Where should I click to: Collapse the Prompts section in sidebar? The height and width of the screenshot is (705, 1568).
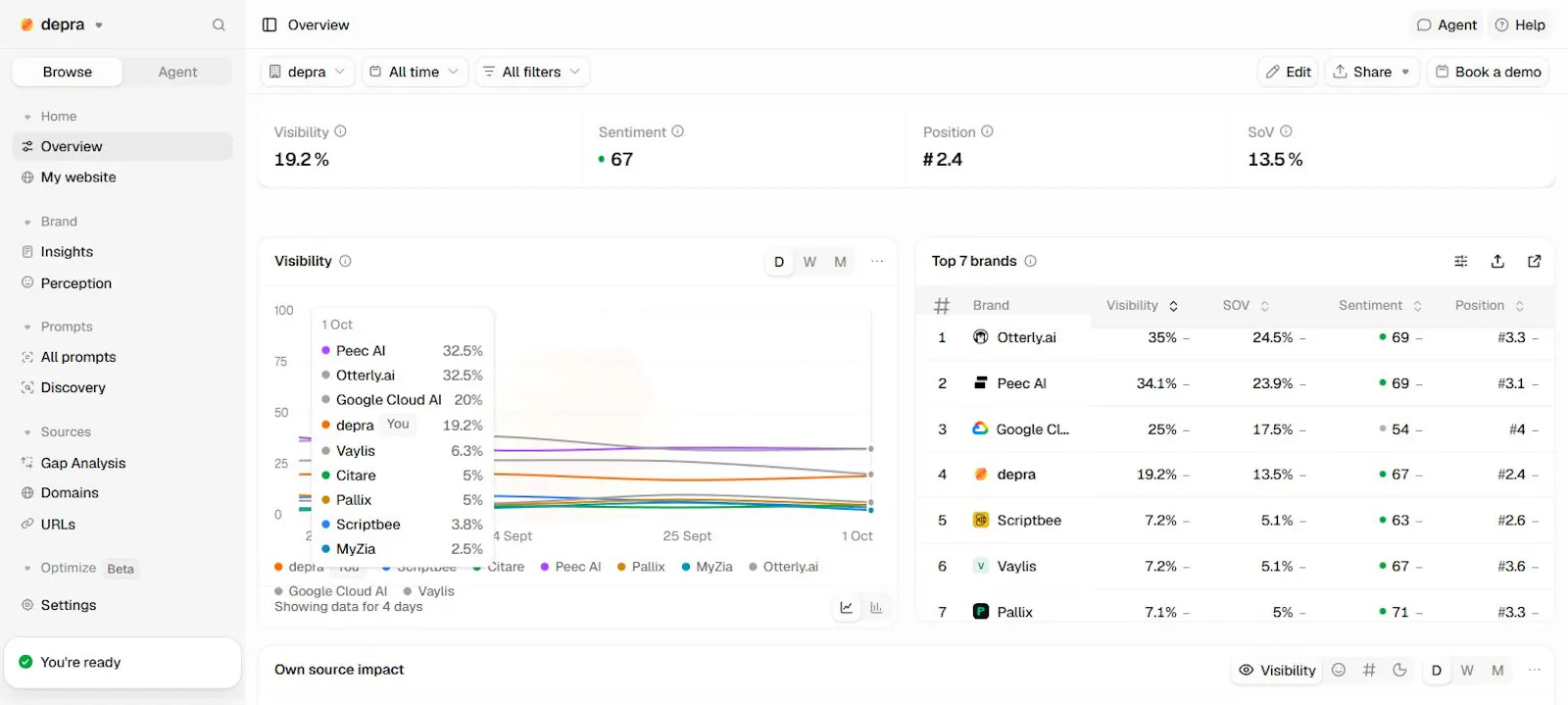(x=57, y=327)
